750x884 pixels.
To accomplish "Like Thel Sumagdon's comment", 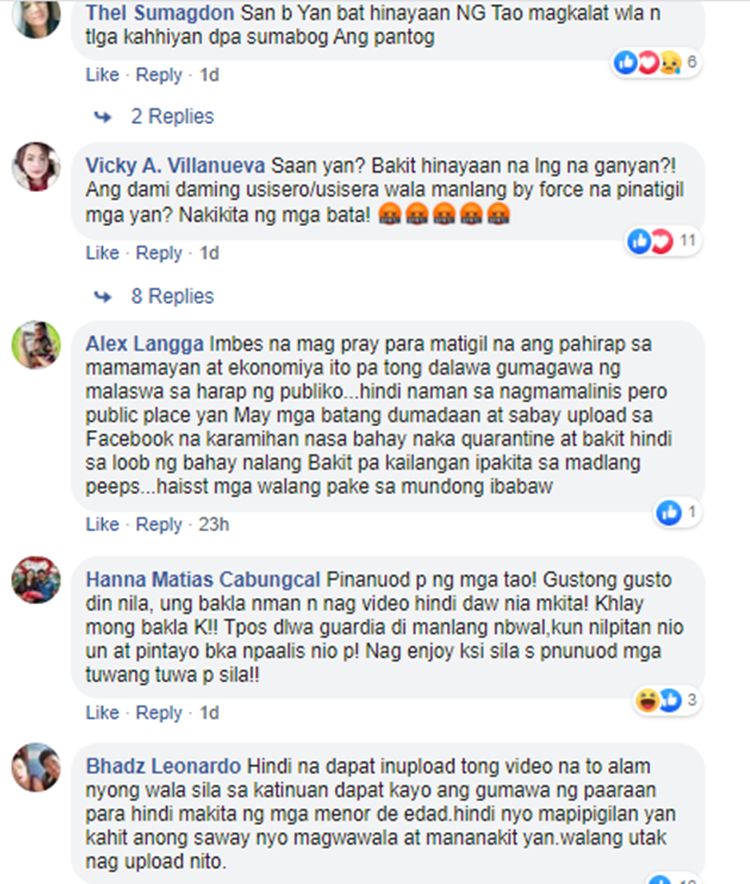I will tap(103, 74).
